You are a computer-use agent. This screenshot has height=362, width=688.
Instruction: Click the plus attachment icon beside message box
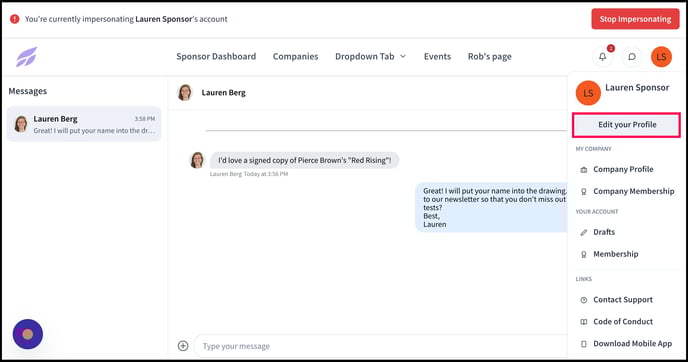point(183,346)
